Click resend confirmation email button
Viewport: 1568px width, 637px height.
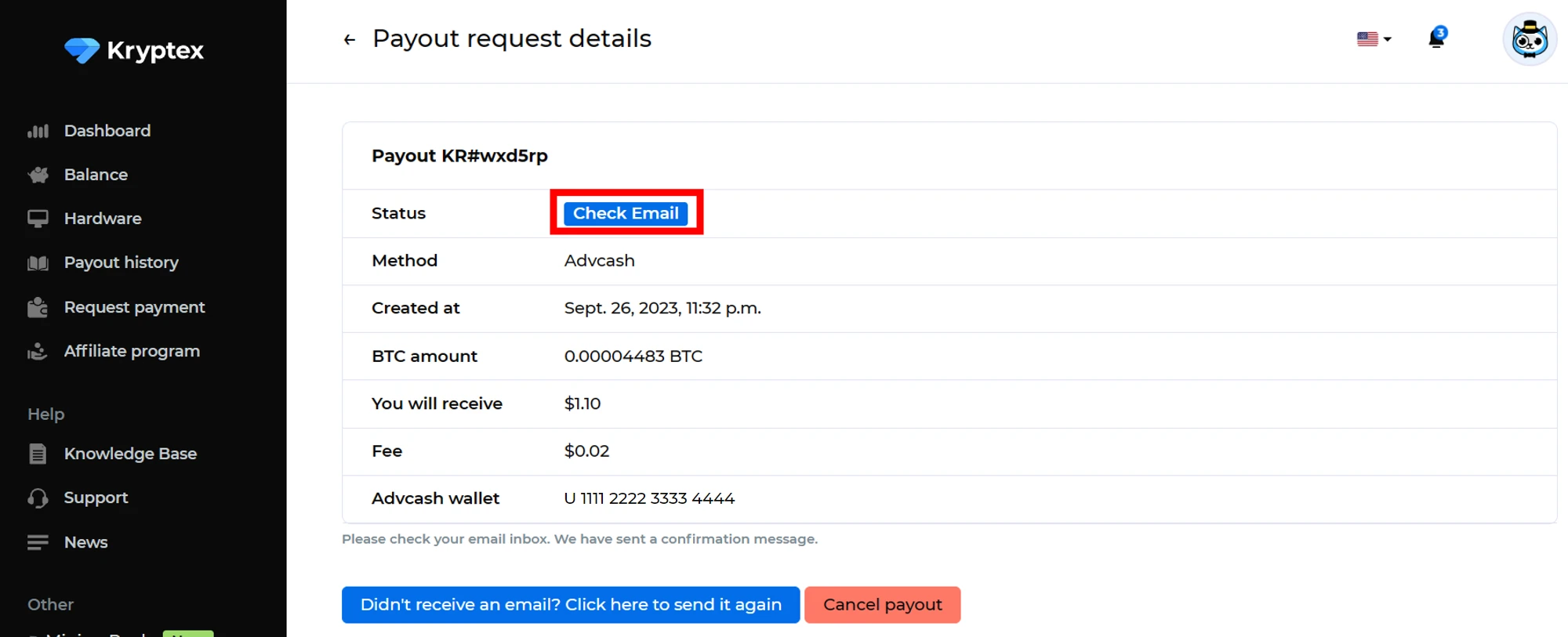pos(570,605)
